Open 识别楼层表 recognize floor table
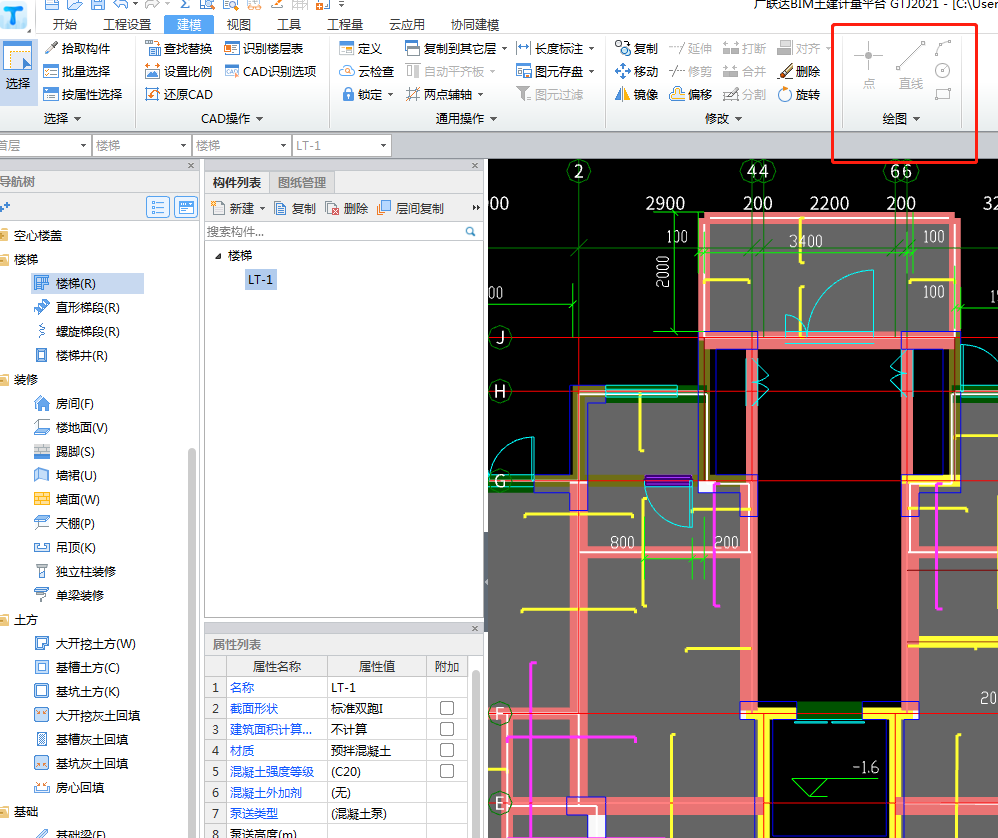 click(264, 48)
